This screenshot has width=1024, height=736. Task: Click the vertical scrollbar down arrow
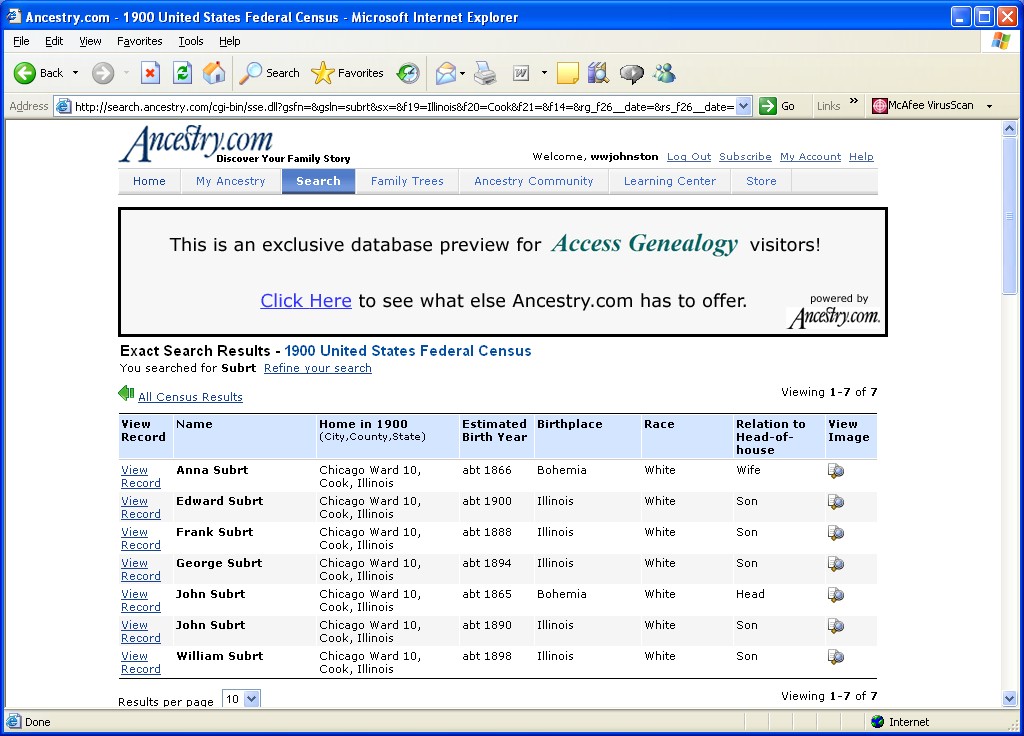click(1010, 699)
